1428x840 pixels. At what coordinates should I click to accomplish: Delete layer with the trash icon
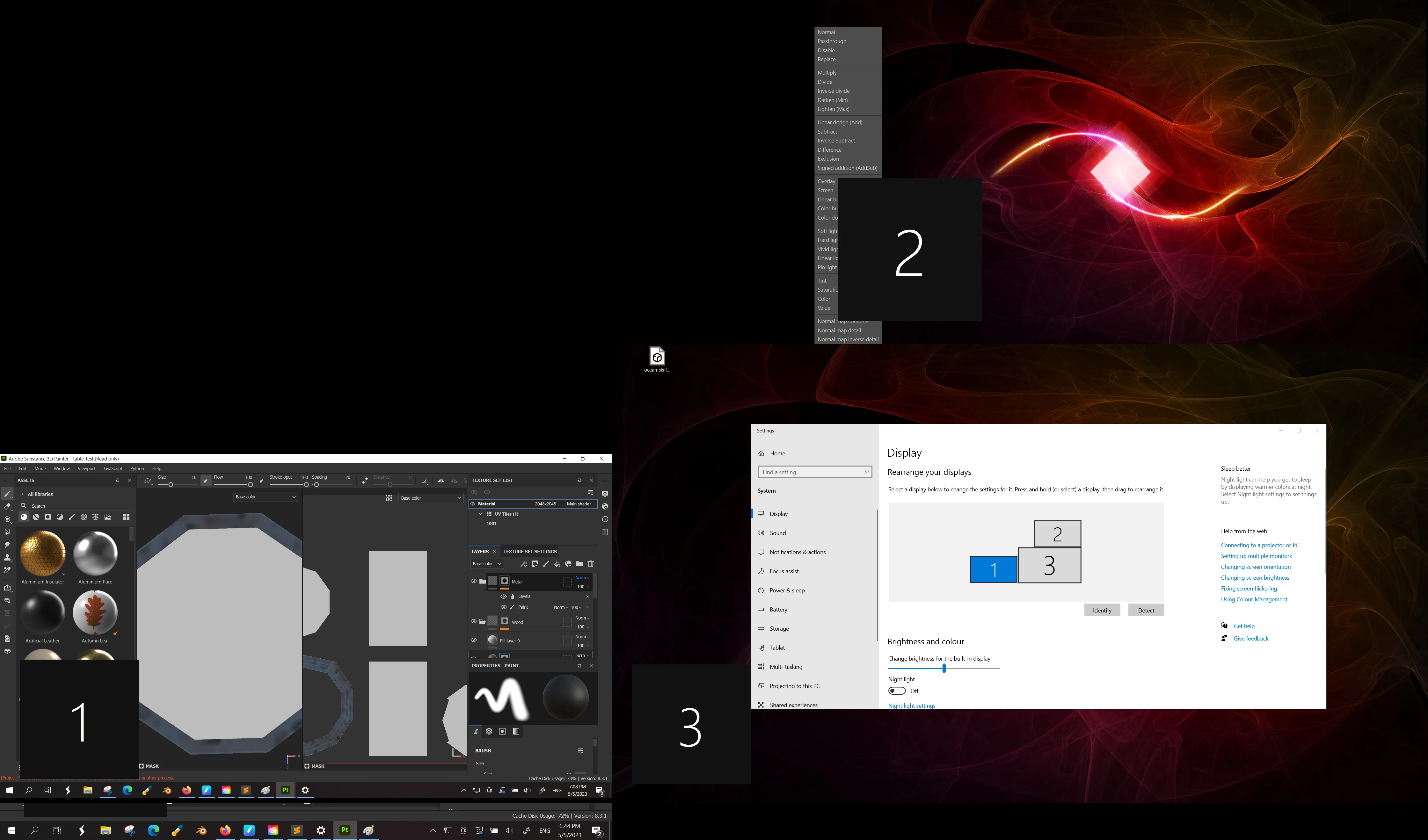pos(590,564)
